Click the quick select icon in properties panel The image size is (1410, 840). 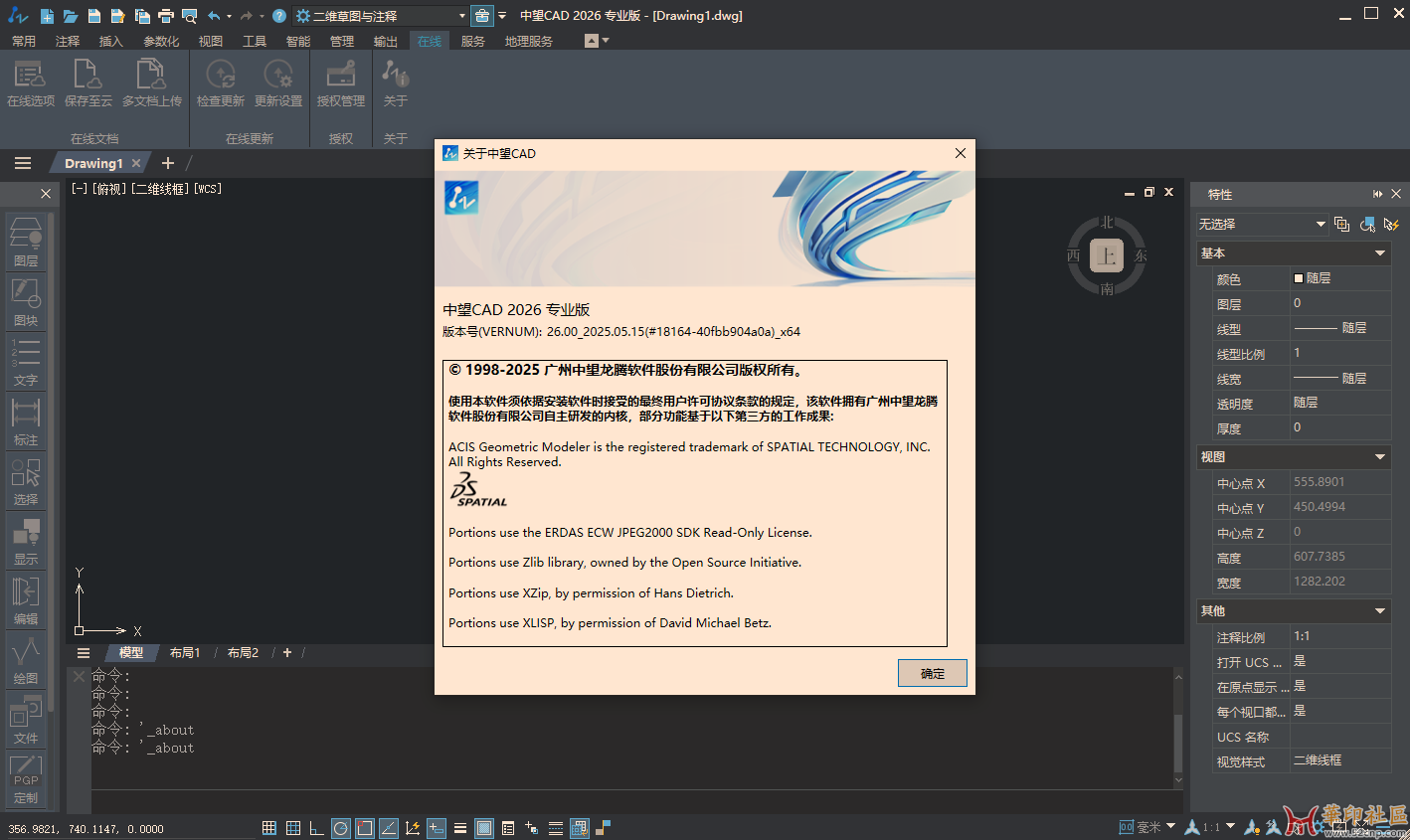(1391, 225)
